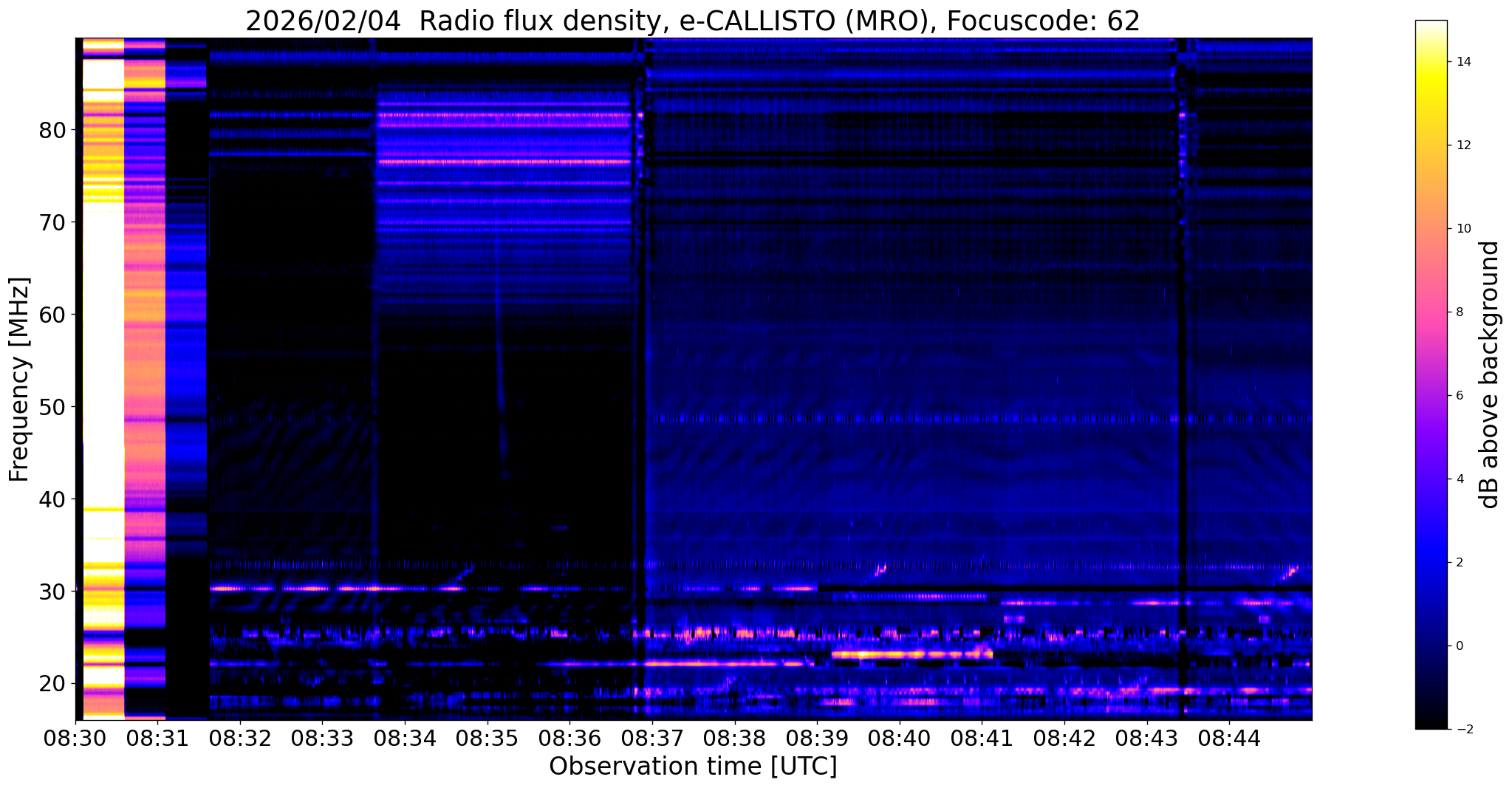This screenshot has width=1512, height=788.
Task: Click the colorbar at 14 dB
Action: [1431, 62]
